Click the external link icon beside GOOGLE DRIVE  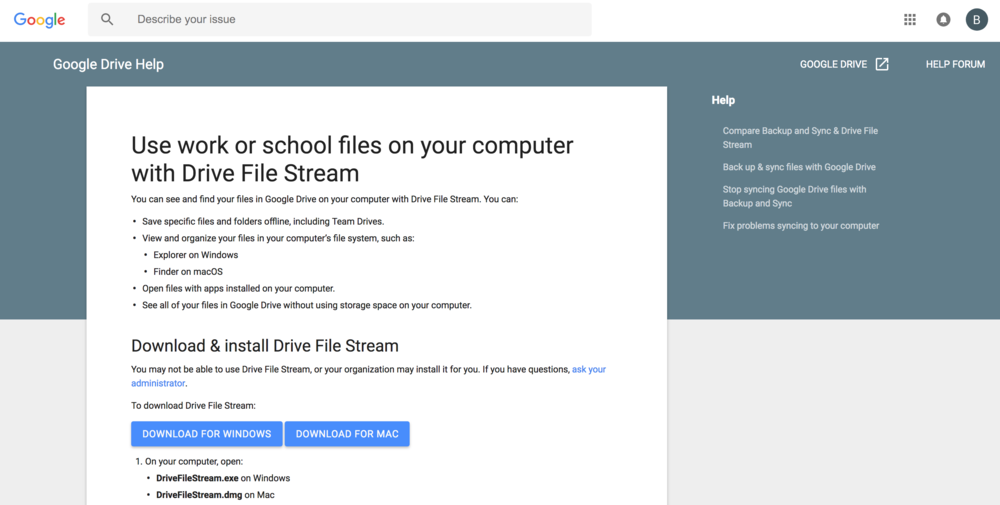point(882,64)
